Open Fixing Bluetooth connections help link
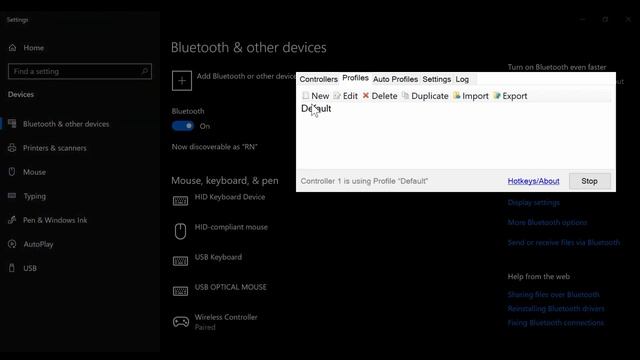 [556, 323]
